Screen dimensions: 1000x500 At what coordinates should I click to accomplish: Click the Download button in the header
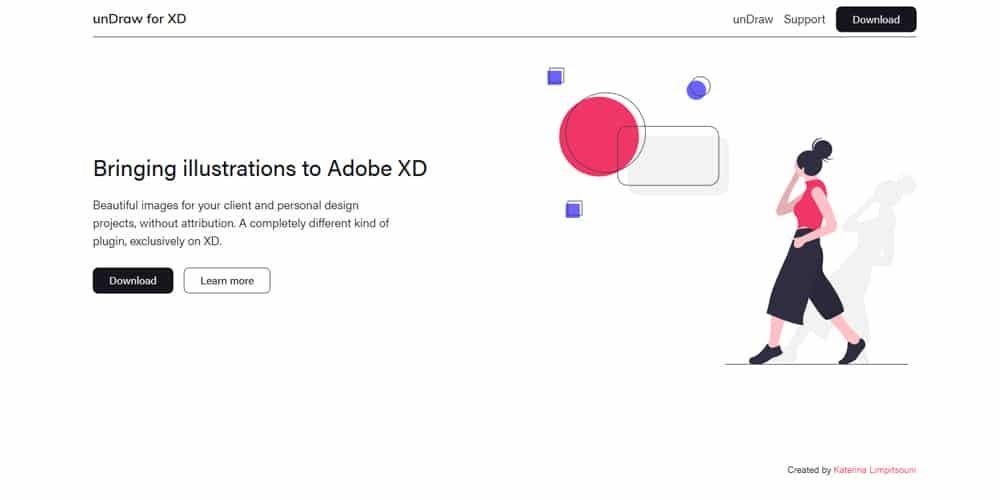pos(876,19)
